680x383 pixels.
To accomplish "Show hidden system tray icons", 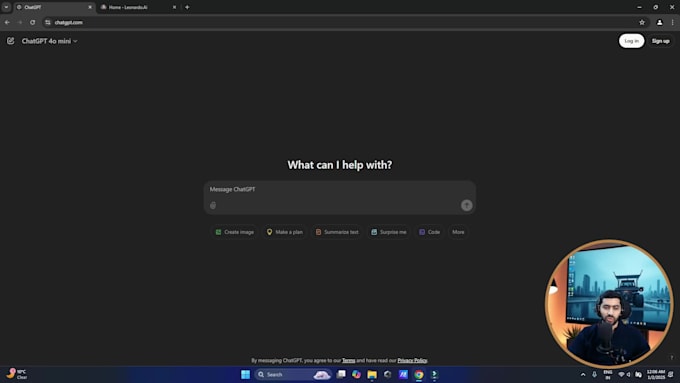I will (583, 374).
